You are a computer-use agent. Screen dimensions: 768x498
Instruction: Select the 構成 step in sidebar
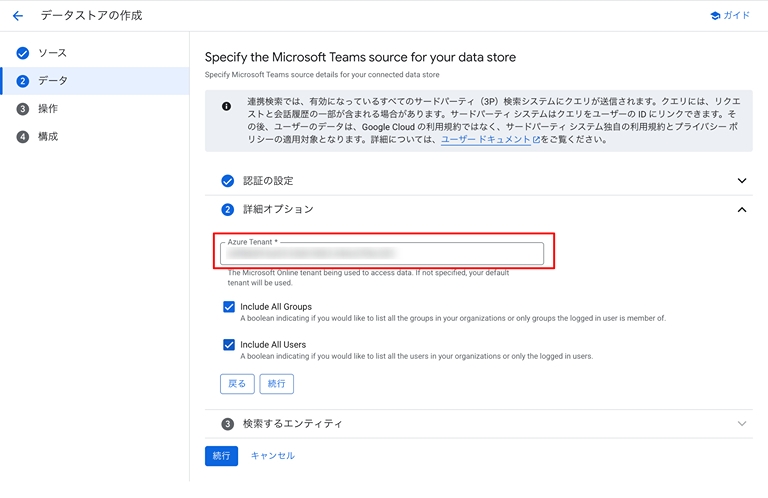pos(48,137)
